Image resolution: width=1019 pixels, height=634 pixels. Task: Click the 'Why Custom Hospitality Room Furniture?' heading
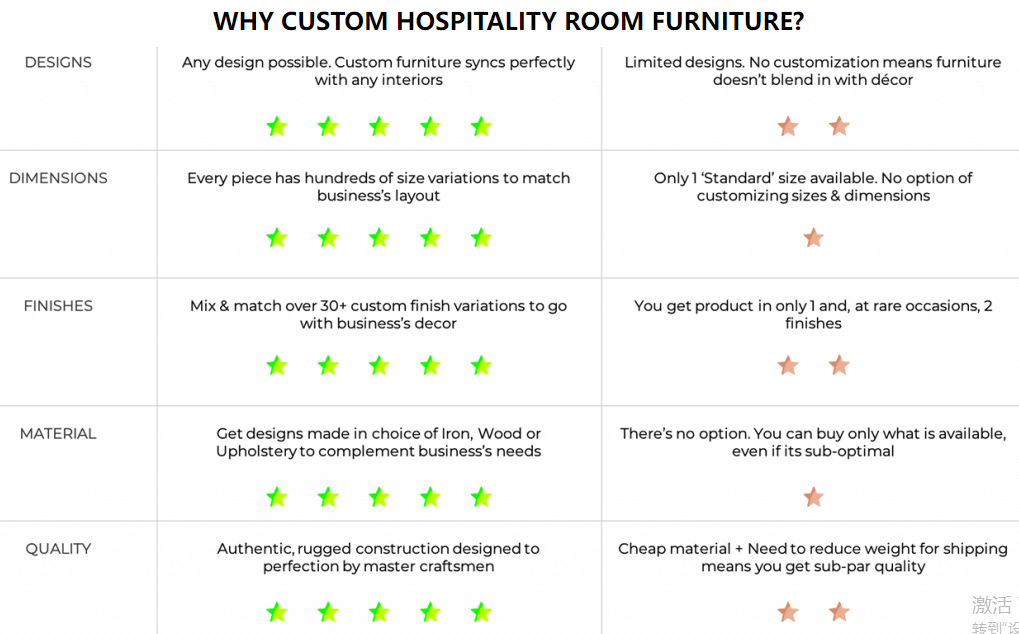pyautogui.click(x=509, y=21)
